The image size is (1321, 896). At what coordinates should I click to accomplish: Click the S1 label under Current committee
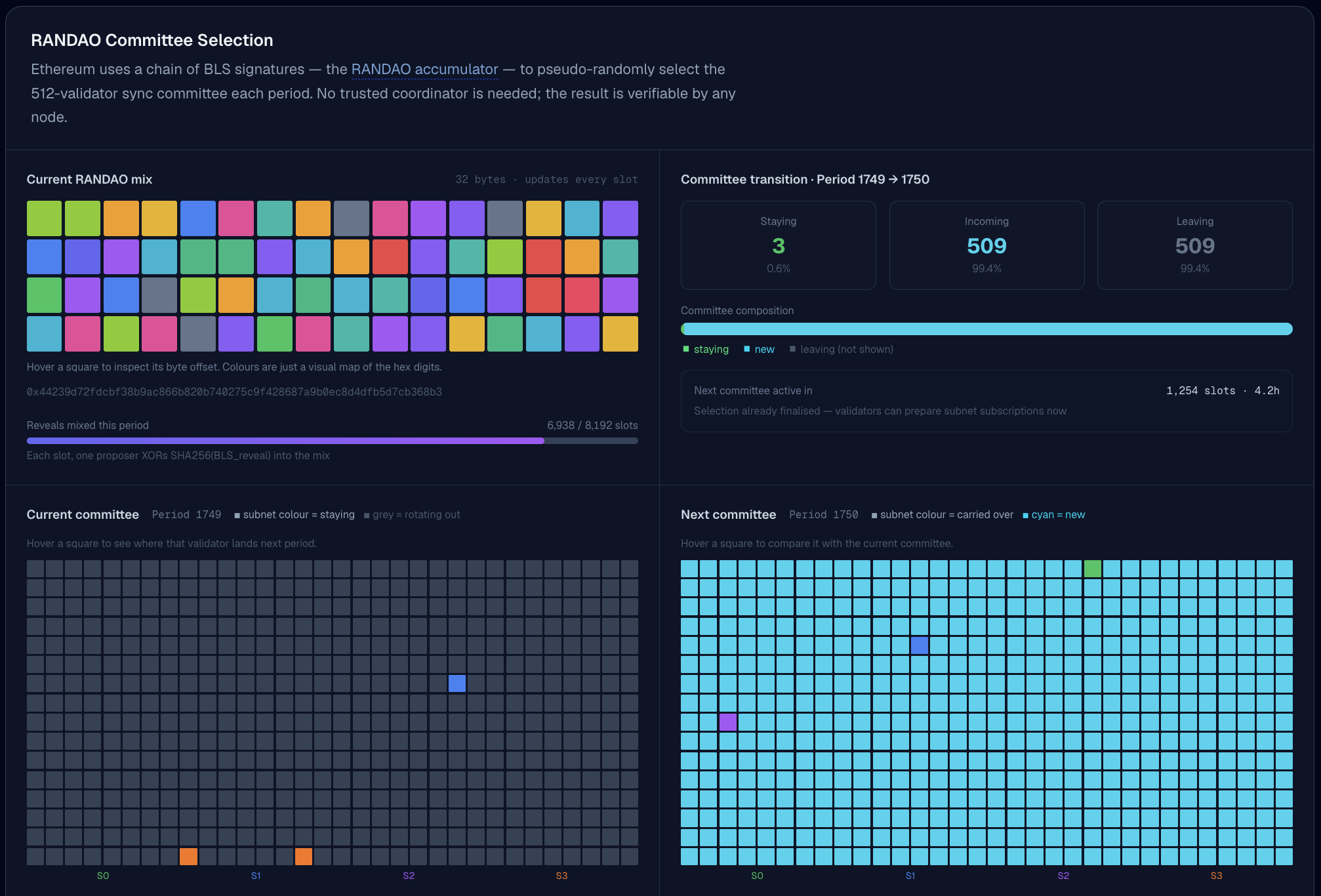256,876
